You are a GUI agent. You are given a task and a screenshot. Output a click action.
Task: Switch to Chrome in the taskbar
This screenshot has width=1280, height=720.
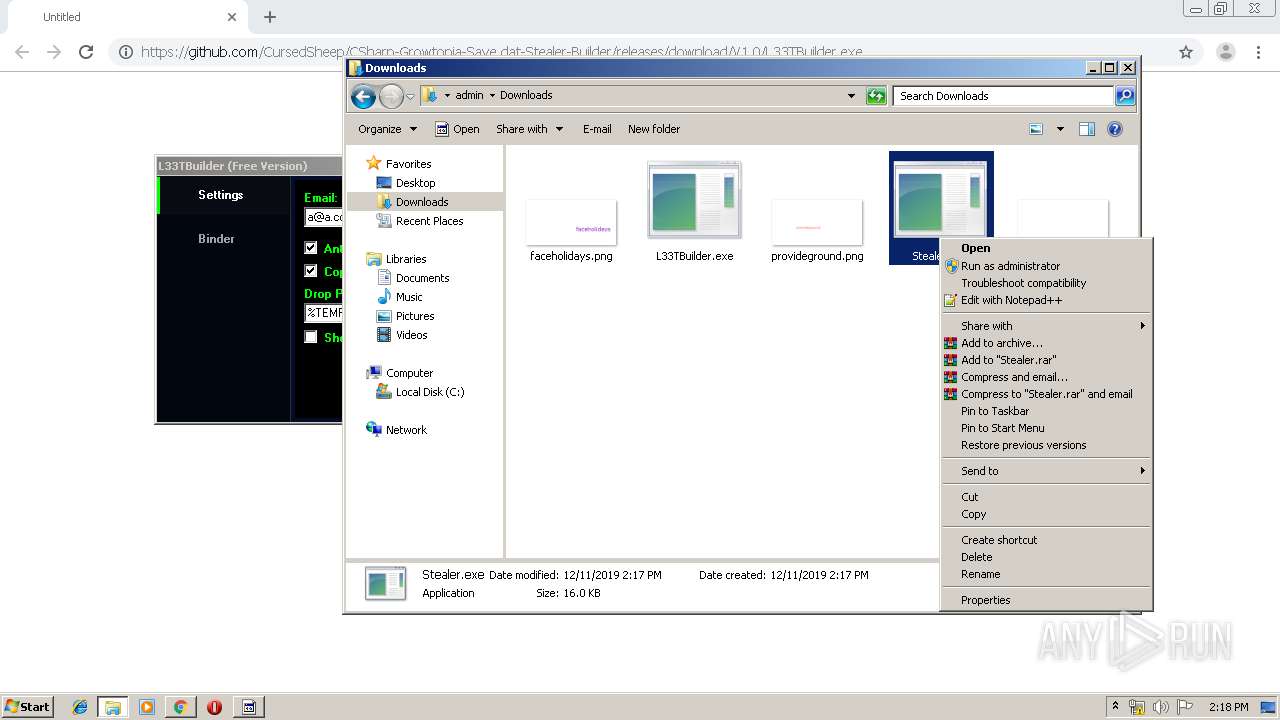tap(180, 707)
